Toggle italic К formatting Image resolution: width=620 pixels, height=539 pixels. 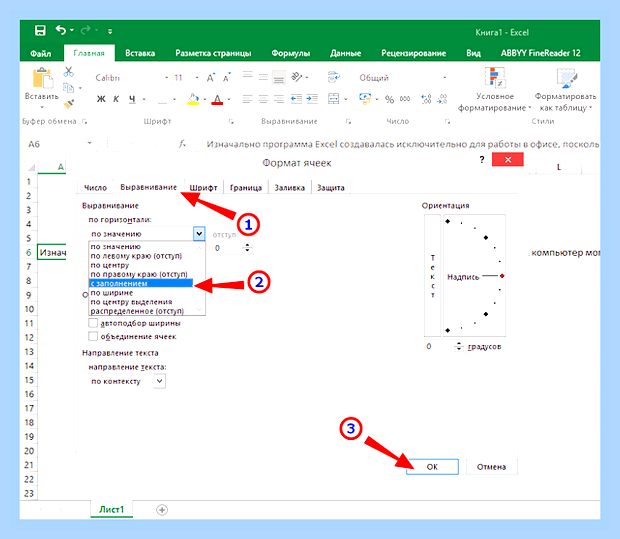click(116, 99)
